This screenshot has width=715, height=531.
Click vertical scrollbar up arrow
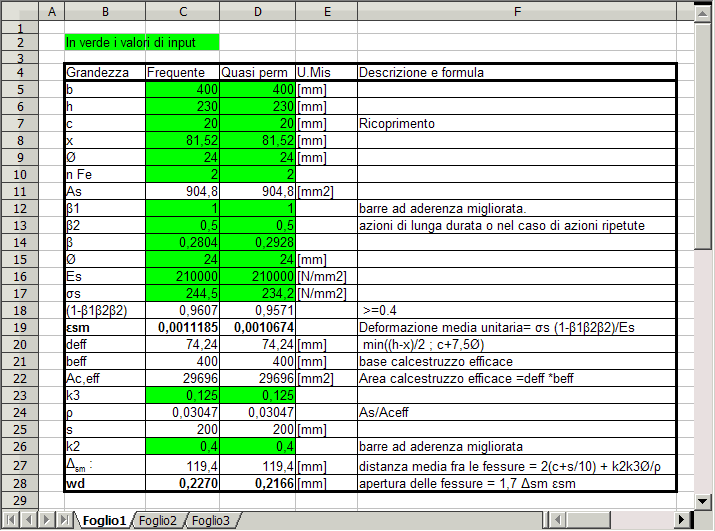702,12
